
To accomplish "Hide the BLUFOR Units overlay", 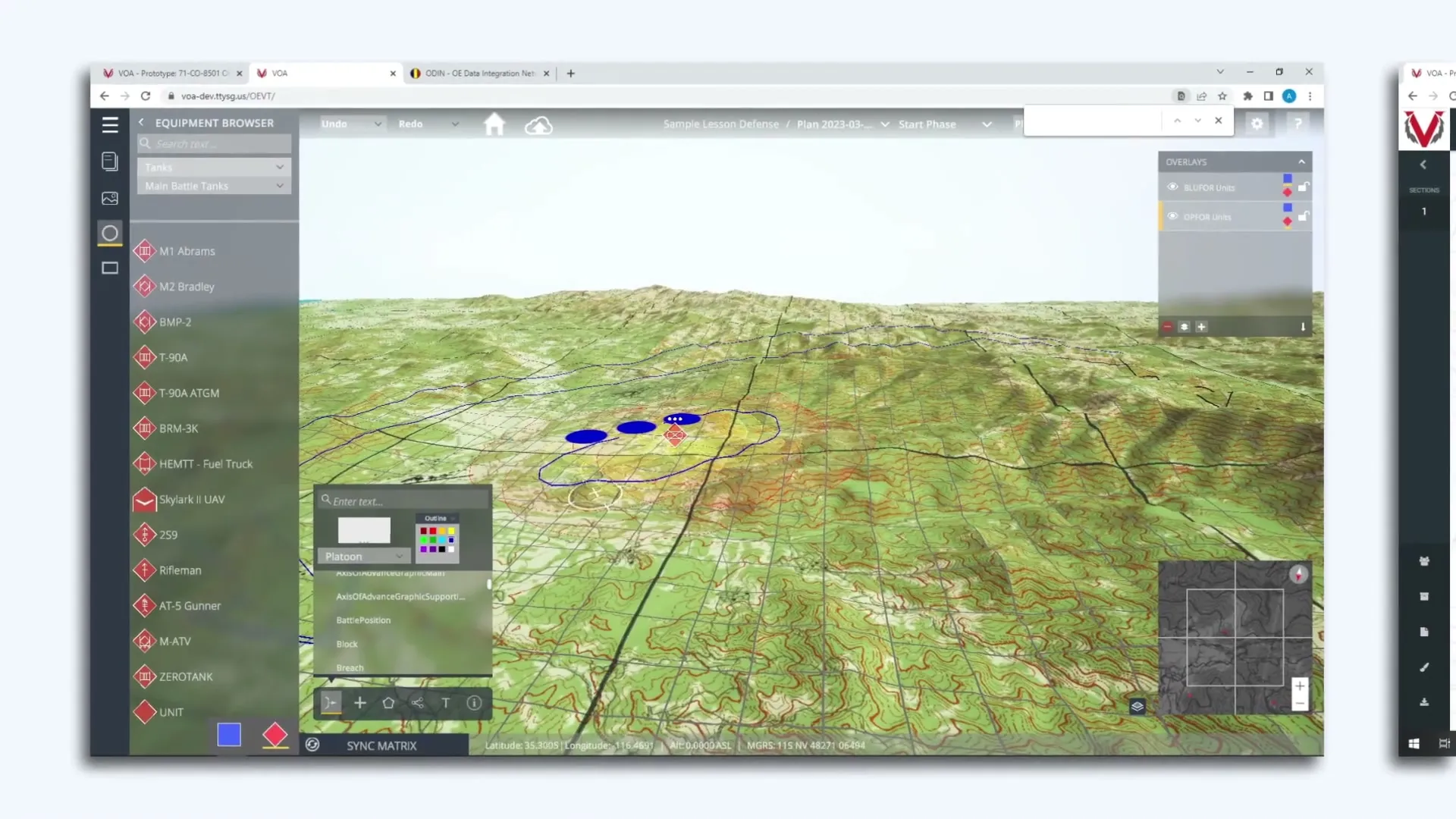I will [x=1172, y=187].
